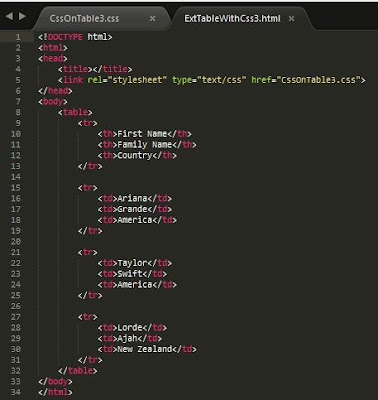Click the type="text/css" attribute
378x400 pixels.
click(209, 80)
